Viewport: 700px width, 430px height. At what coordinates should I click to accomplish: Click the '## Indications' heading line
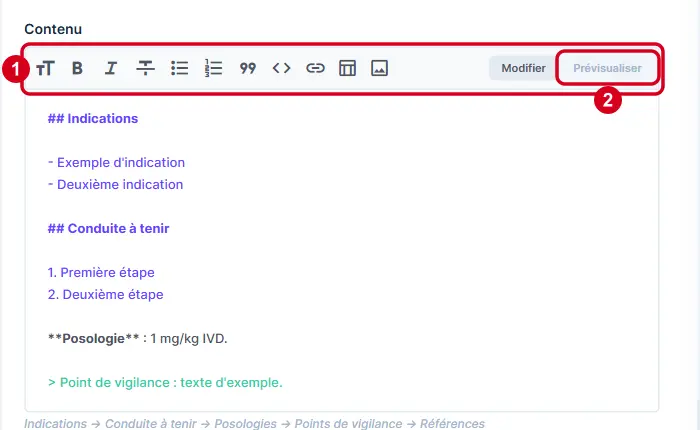tap(93, 119)
